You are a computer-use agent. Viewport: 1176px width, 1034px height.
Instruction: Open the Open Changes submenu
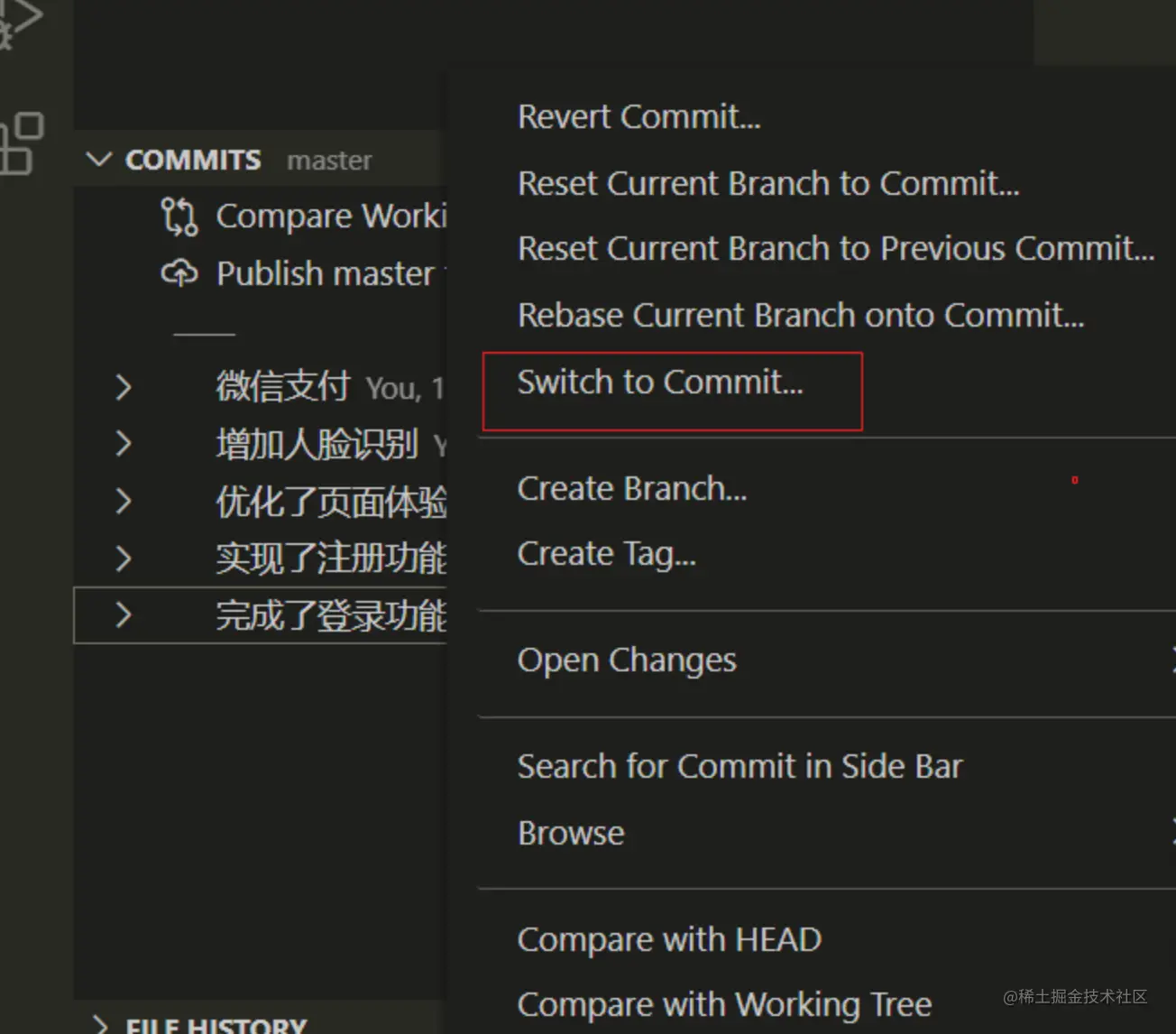[627, 660]
